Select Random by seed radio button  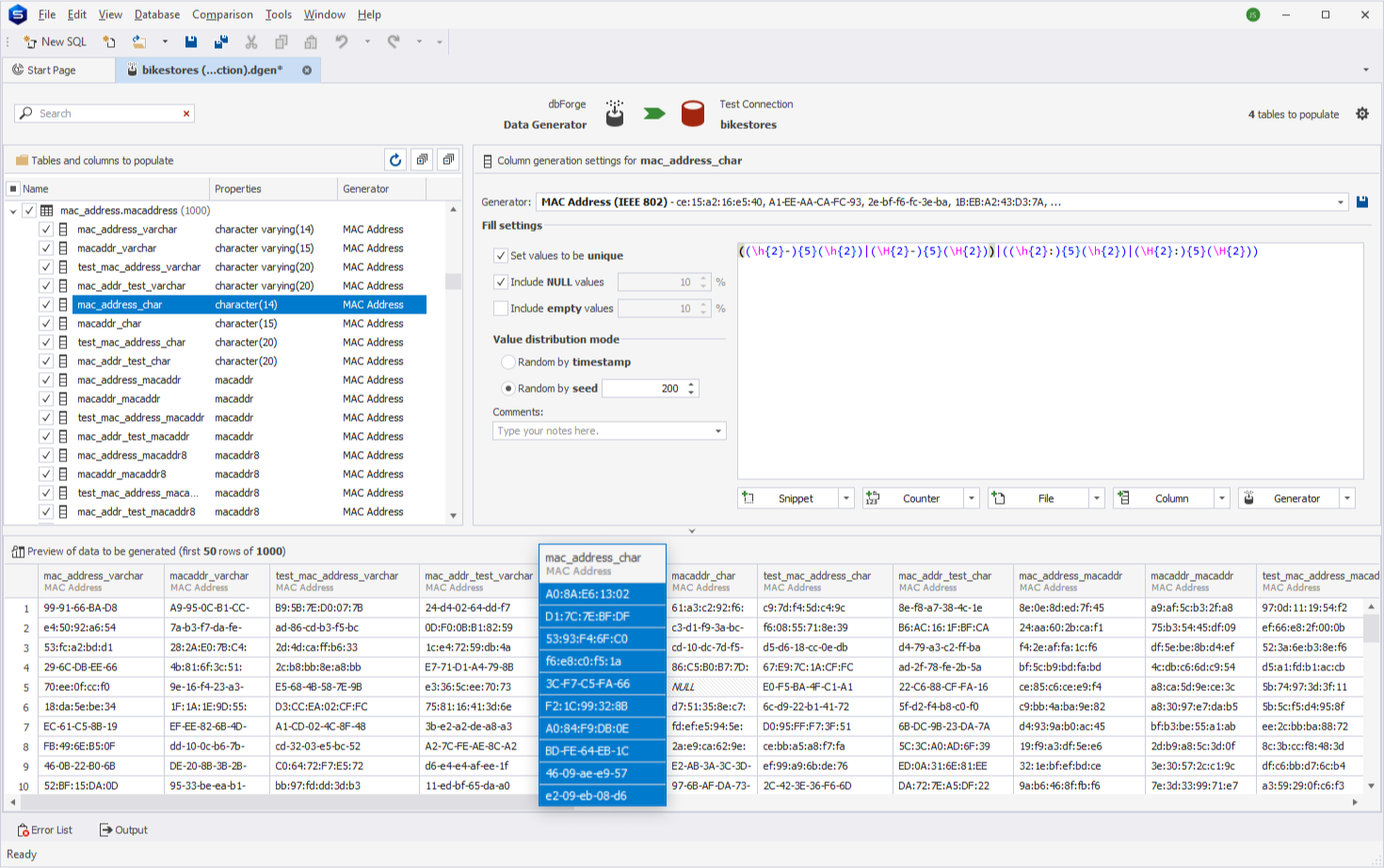508,388
